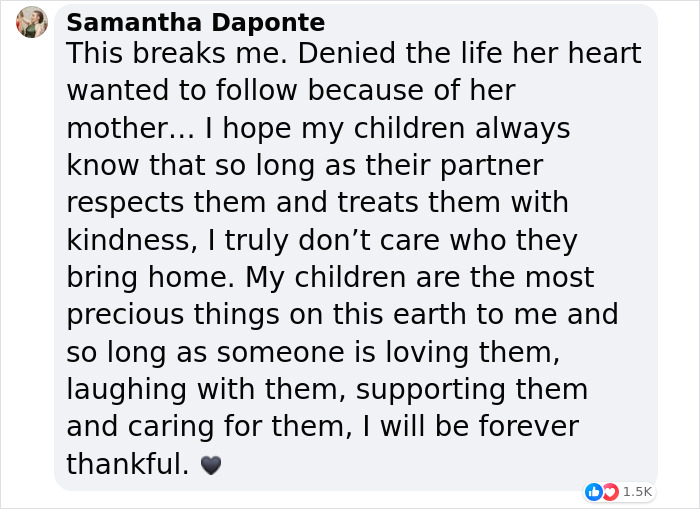
Task: Click the red heart Love reaction icon
Action: (x=607, y=491)
